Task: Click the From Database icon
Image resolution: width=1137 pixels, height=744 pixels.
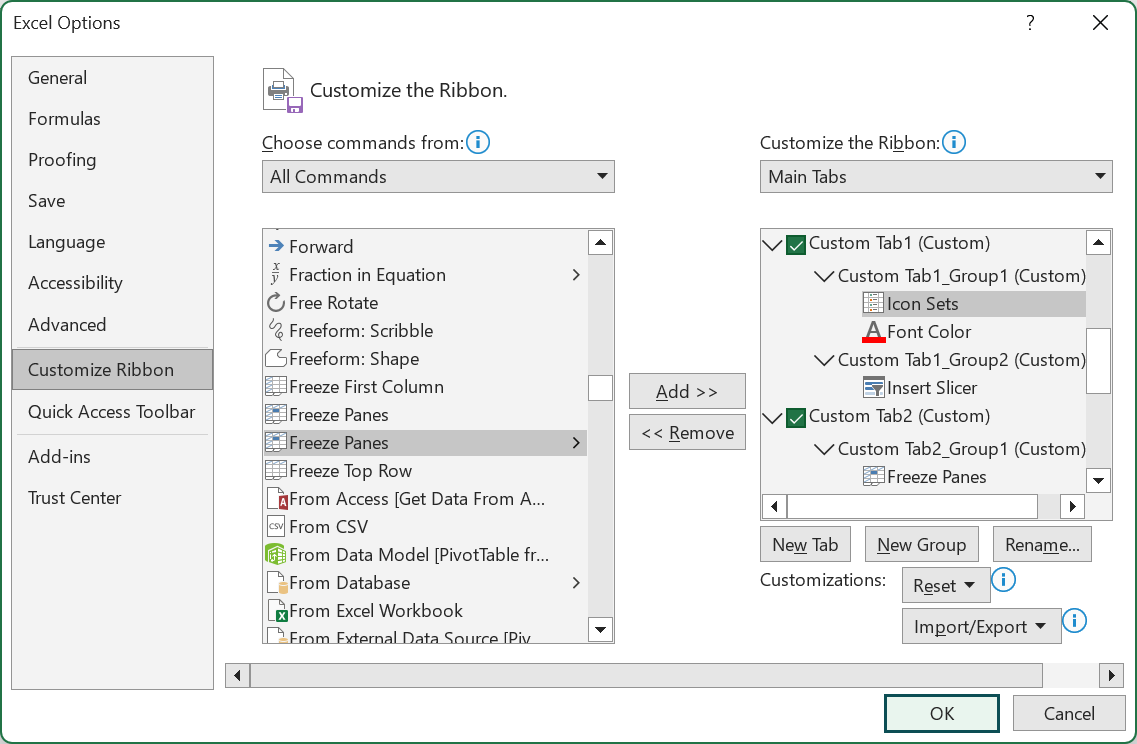Action: pos(276,583)
